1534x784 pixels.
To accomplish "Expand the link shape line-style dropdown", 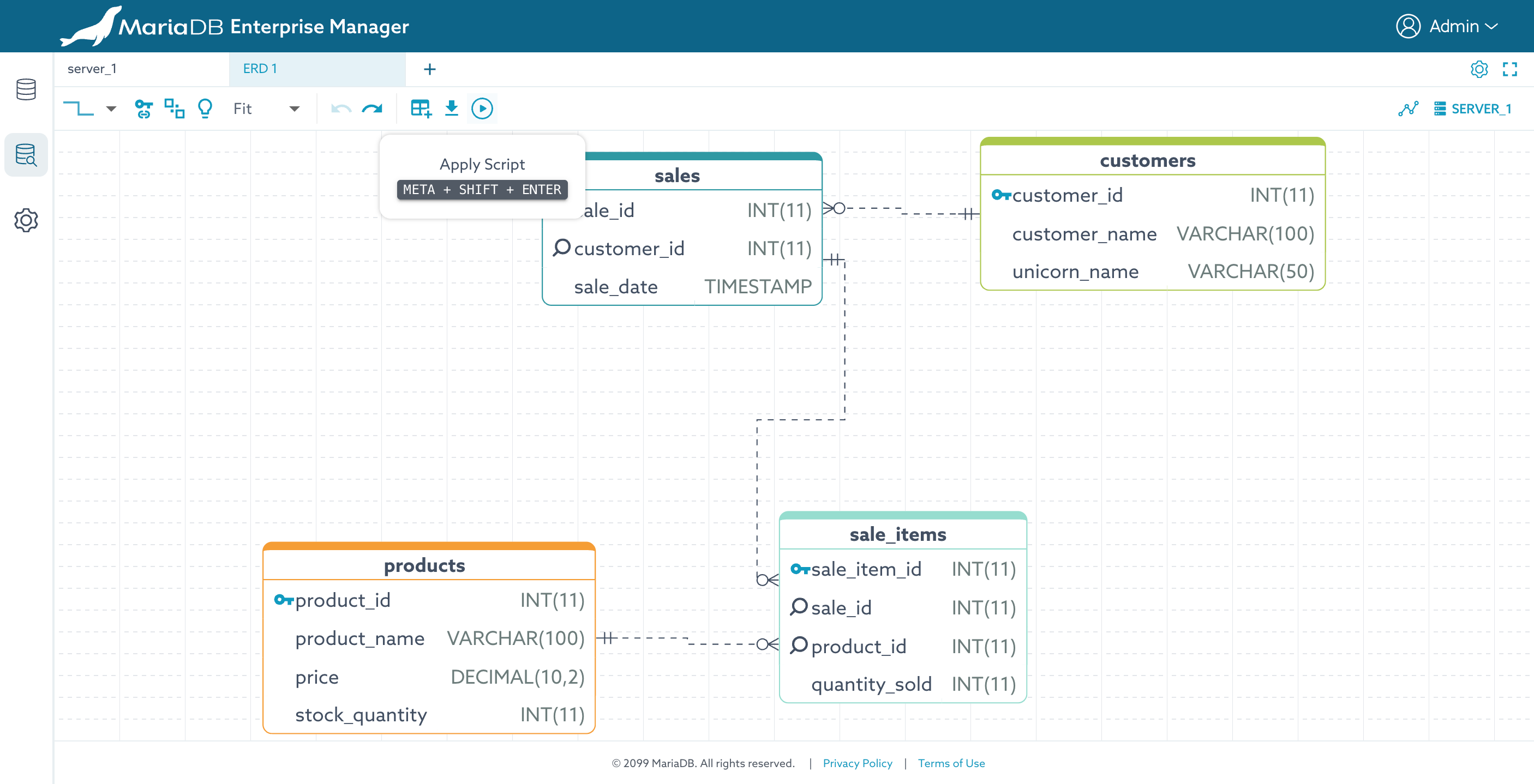I will (111, 108).
